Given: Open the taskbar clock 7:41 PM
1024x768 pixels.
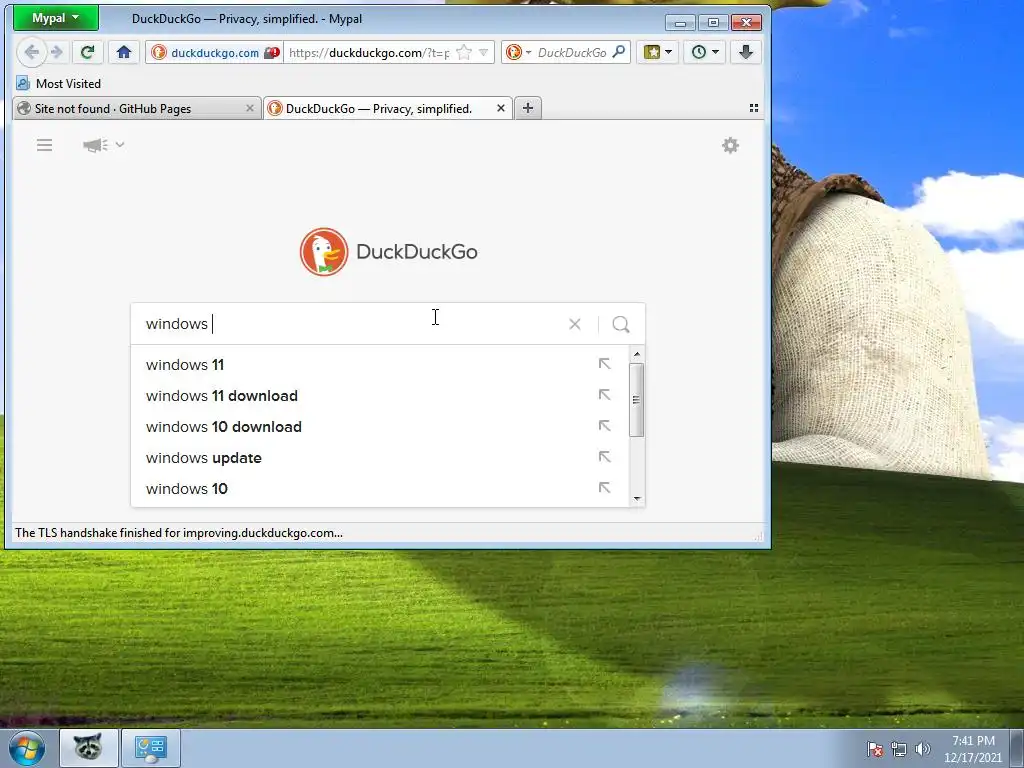Looking at the screenshot, I should tap(973, 749).
